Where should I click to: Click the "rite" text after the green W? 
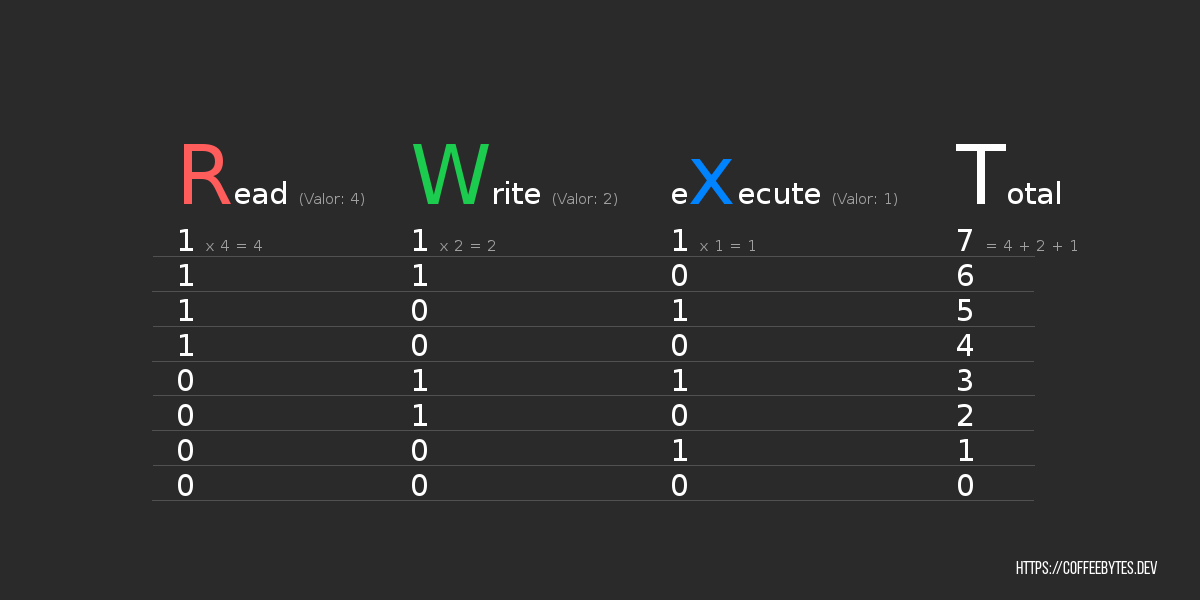pos(516,194)
